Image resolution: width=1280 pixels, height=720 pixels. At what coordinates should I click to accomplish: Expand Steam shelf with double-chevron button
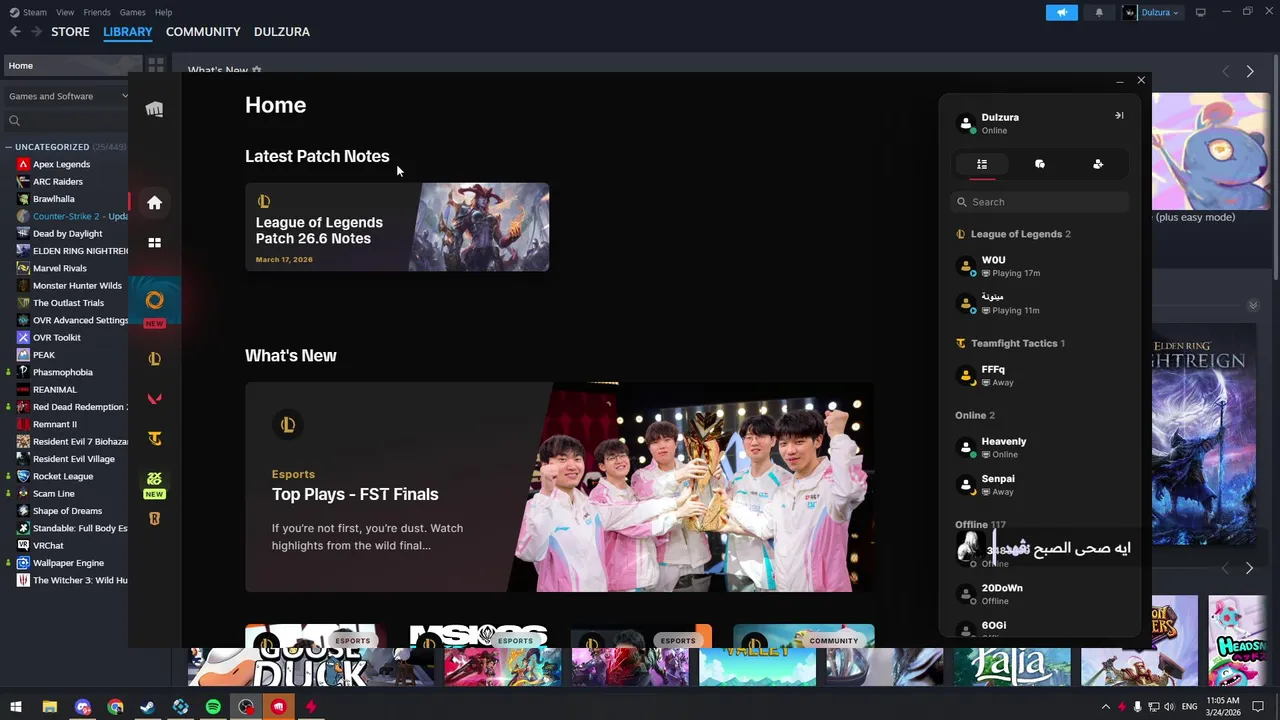1254,305
